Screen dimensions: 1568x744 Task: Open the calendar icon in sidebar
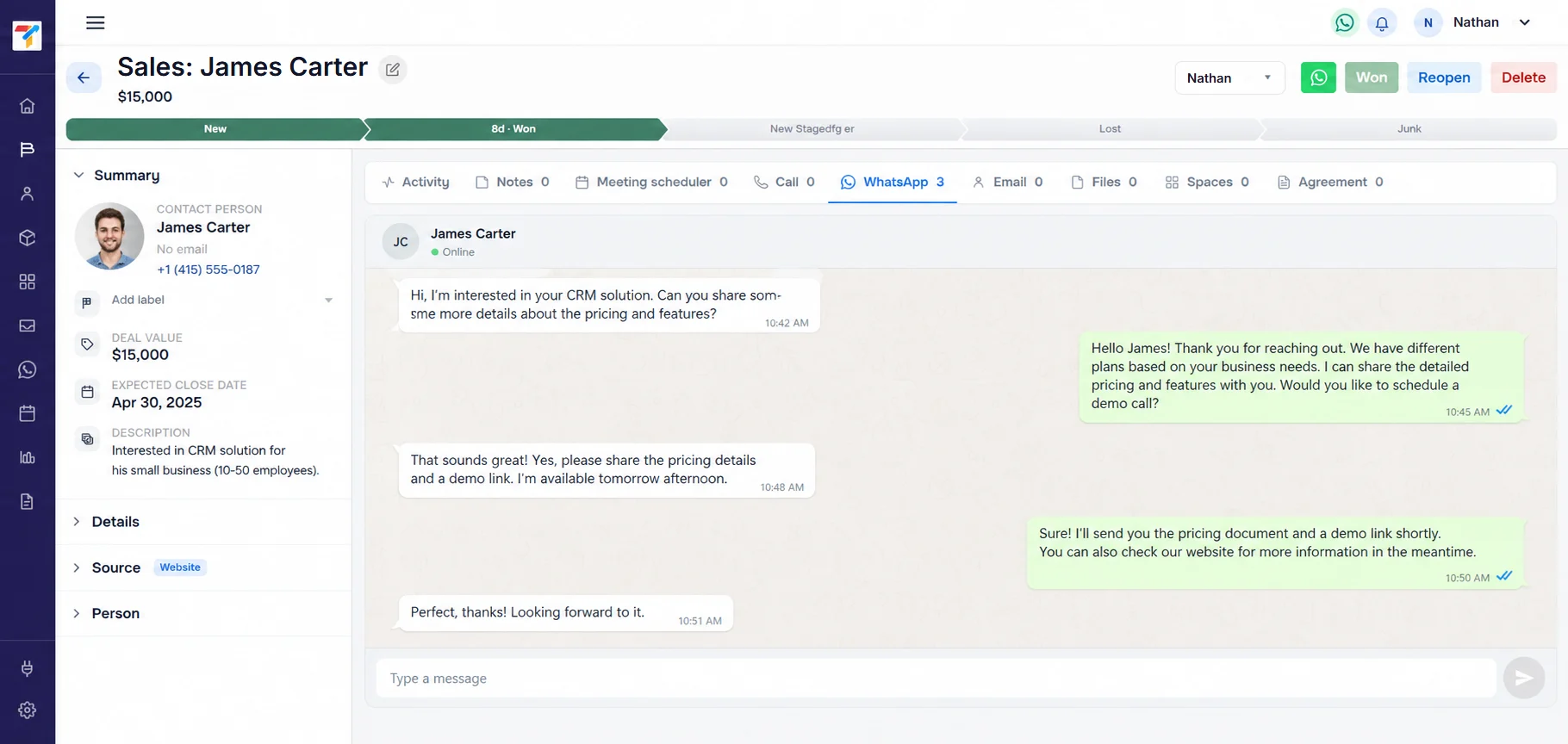coord(28,413)
